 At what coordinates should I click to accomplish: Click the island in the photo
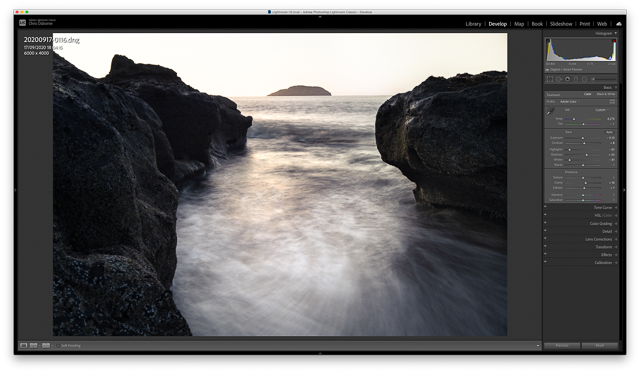coord(300,91)
